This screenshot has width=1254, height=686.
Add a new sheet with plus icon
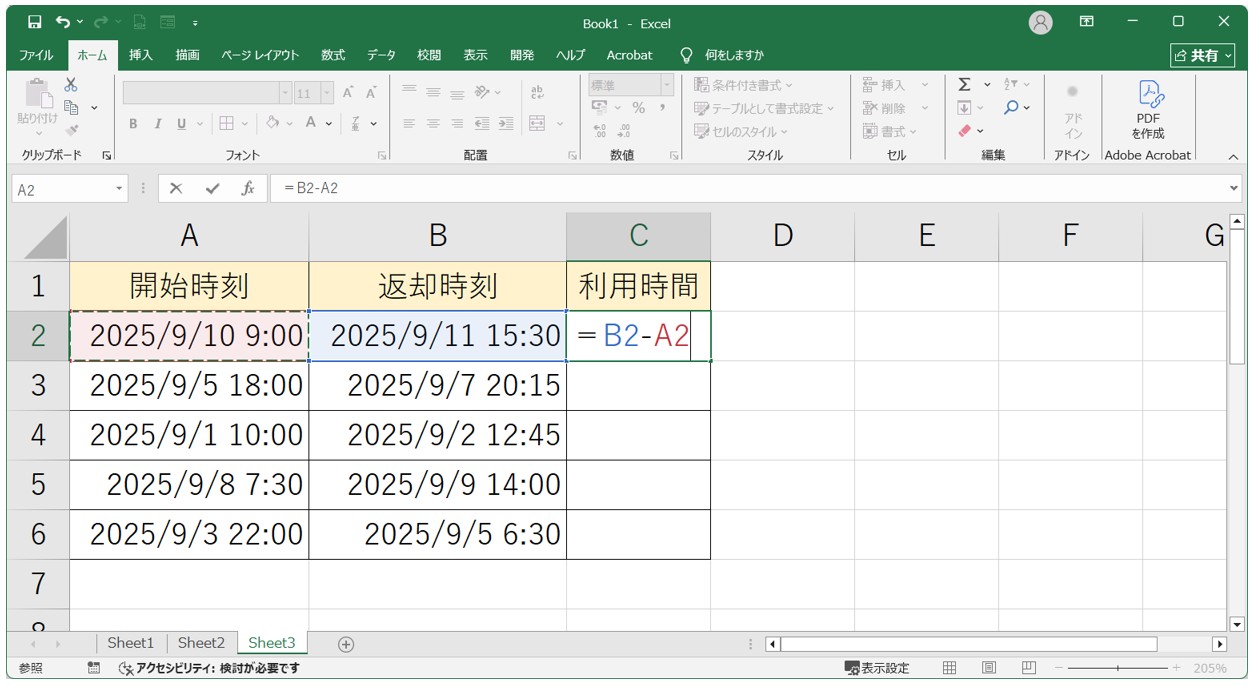346,644
